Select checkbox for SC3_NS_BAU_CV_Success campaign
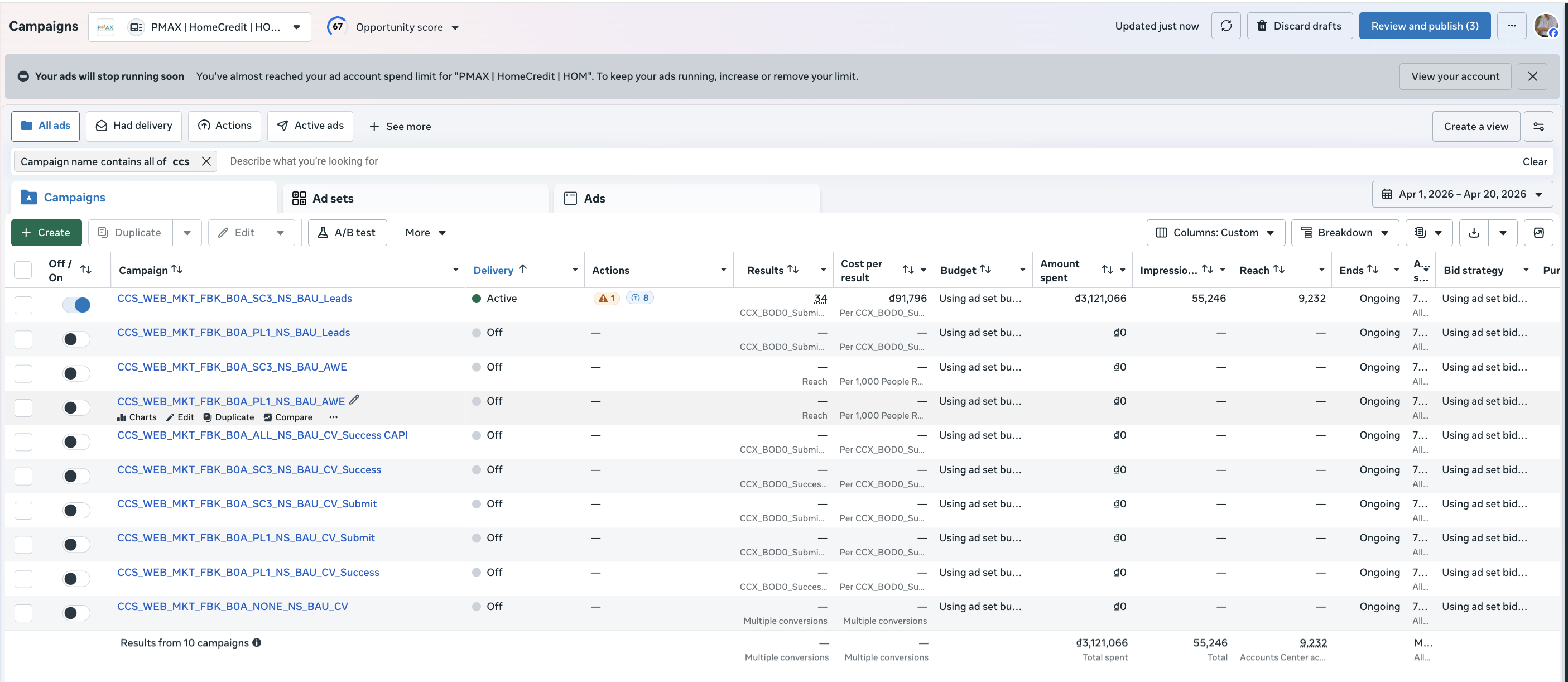 [23, 476]
